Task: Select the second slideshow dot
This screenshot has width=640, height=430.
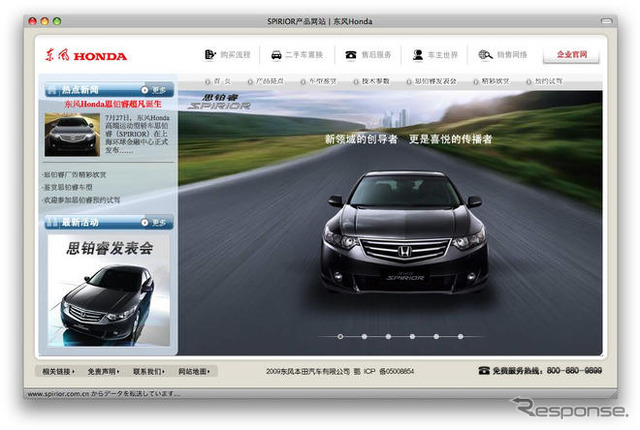Action: (x=364, y=337)
